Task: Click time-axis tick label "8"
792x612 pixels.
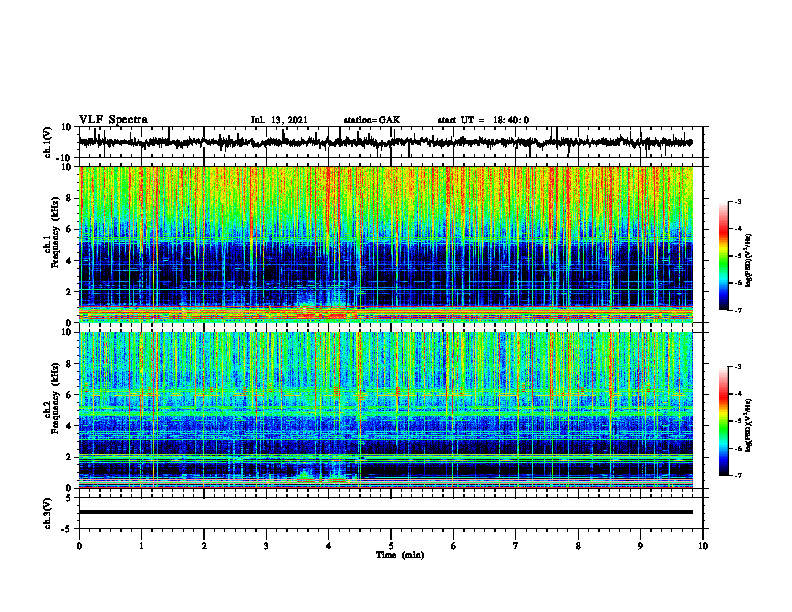Action: (x=578, y=546)
